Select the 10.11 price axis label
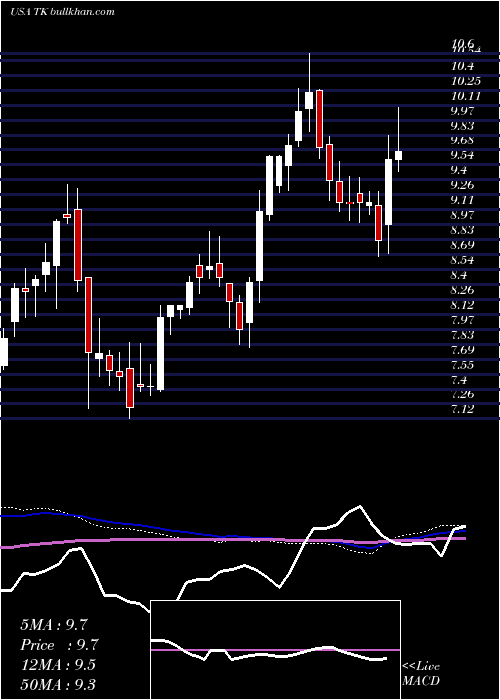This screenshot has width=500, height=700. 466,96
